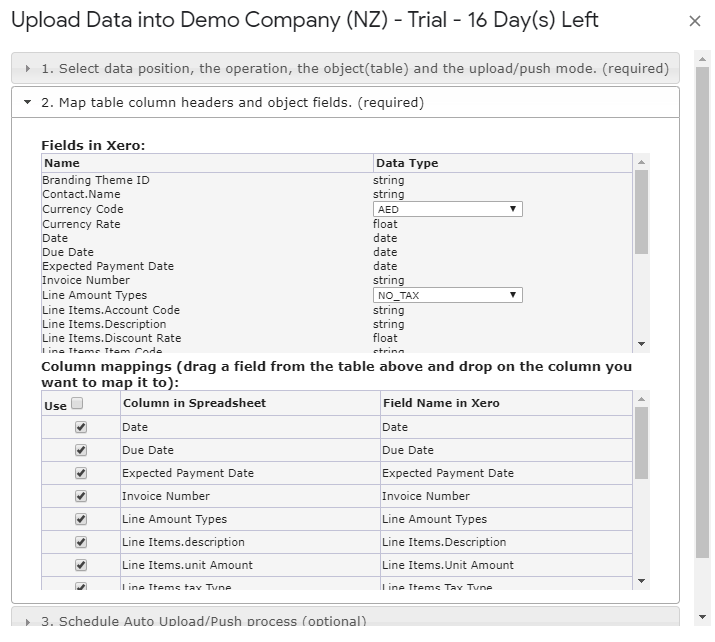The image size is (715, 642).
Task: Select Line Items.Description in Xero fields list
Action: tap(104, 324)
